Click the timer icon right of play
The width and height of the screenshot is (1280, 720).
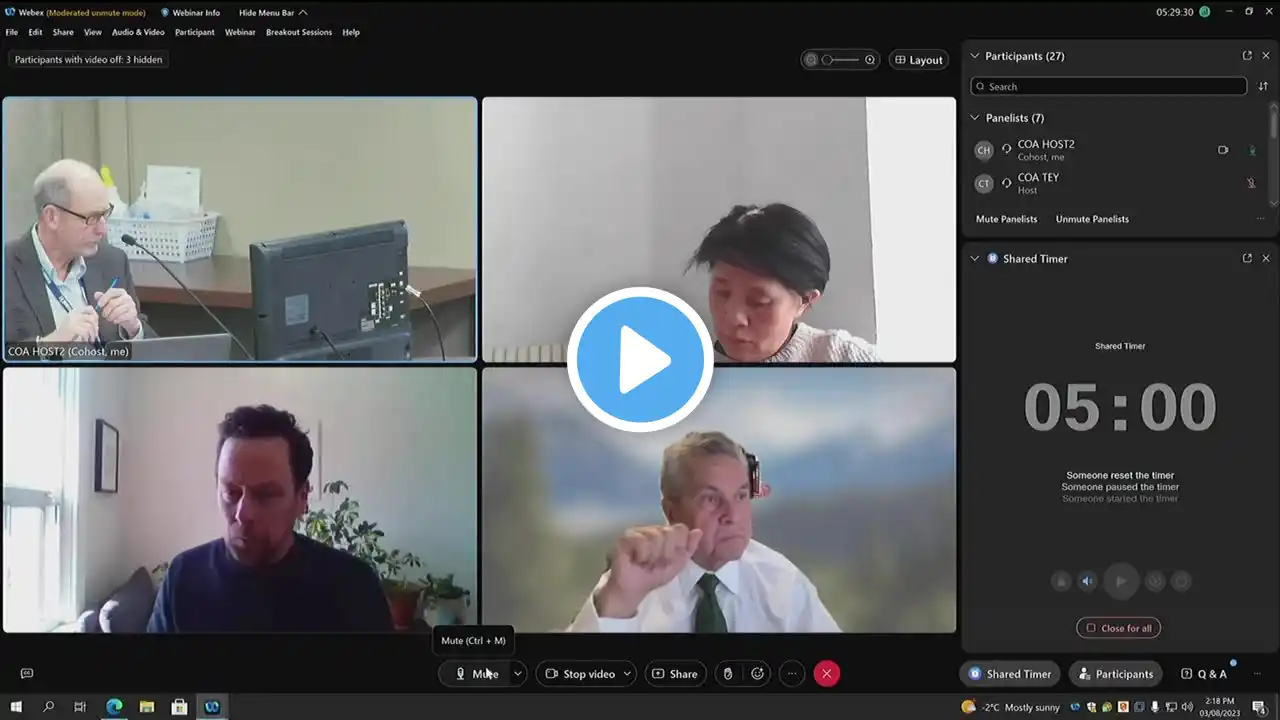point(1153,581)
